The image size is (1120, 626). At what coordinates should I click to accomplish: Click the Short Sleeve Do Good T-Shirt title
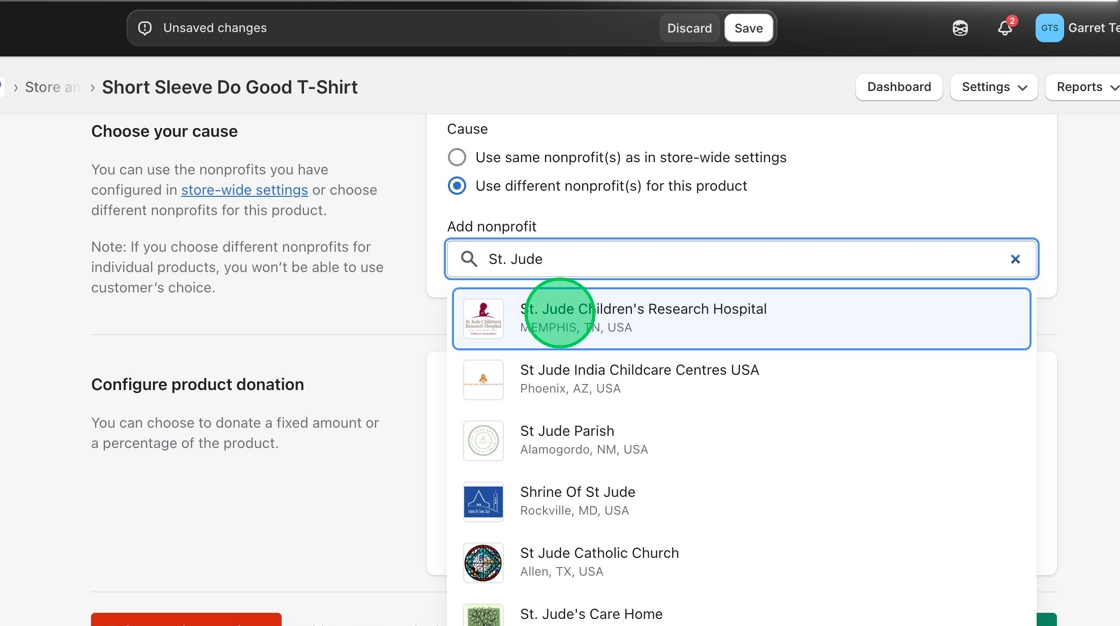tap(229, 87)
